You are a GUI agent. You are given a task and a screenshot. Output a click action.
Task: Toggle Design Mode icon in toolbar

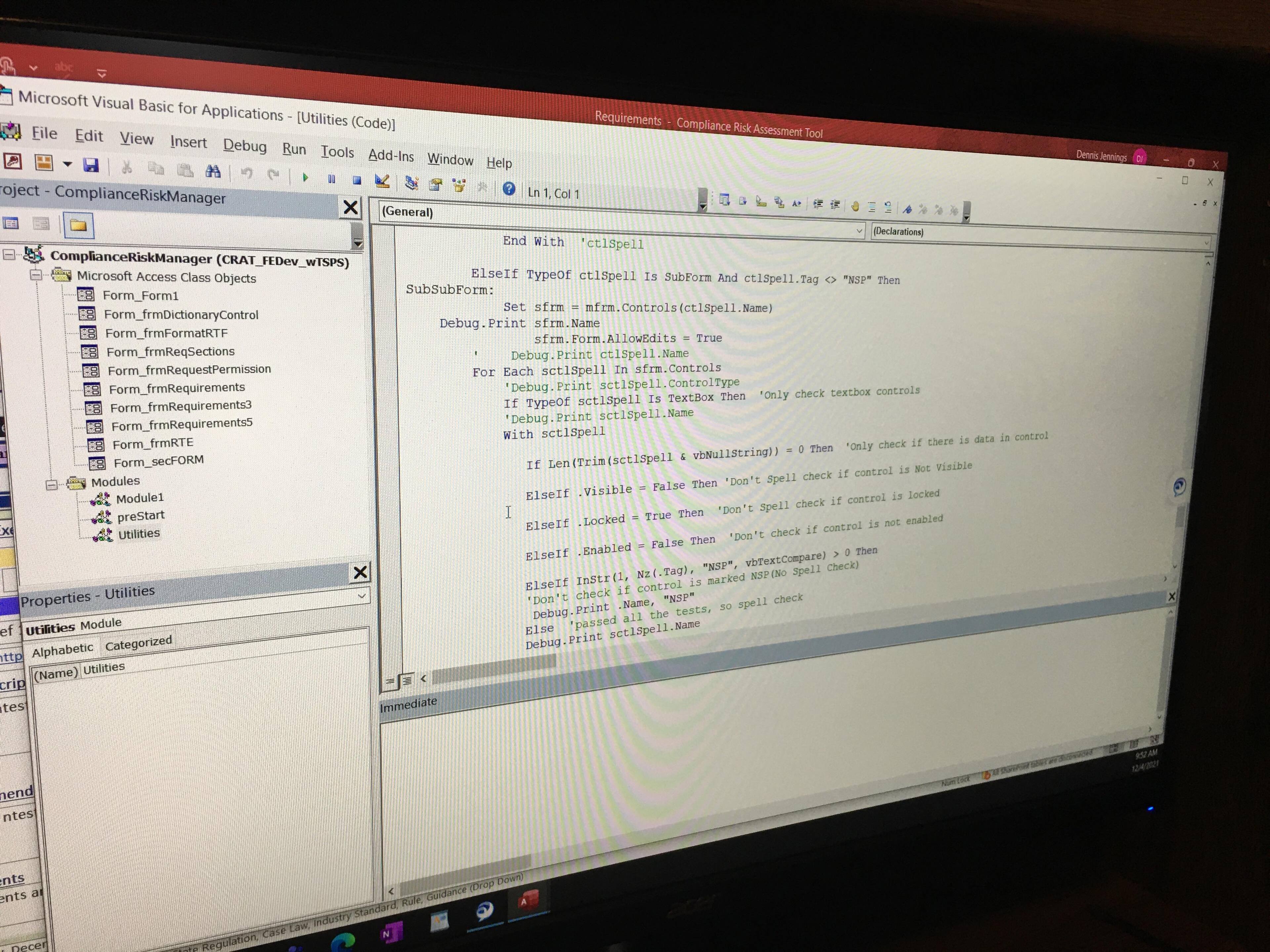point(382,182)
